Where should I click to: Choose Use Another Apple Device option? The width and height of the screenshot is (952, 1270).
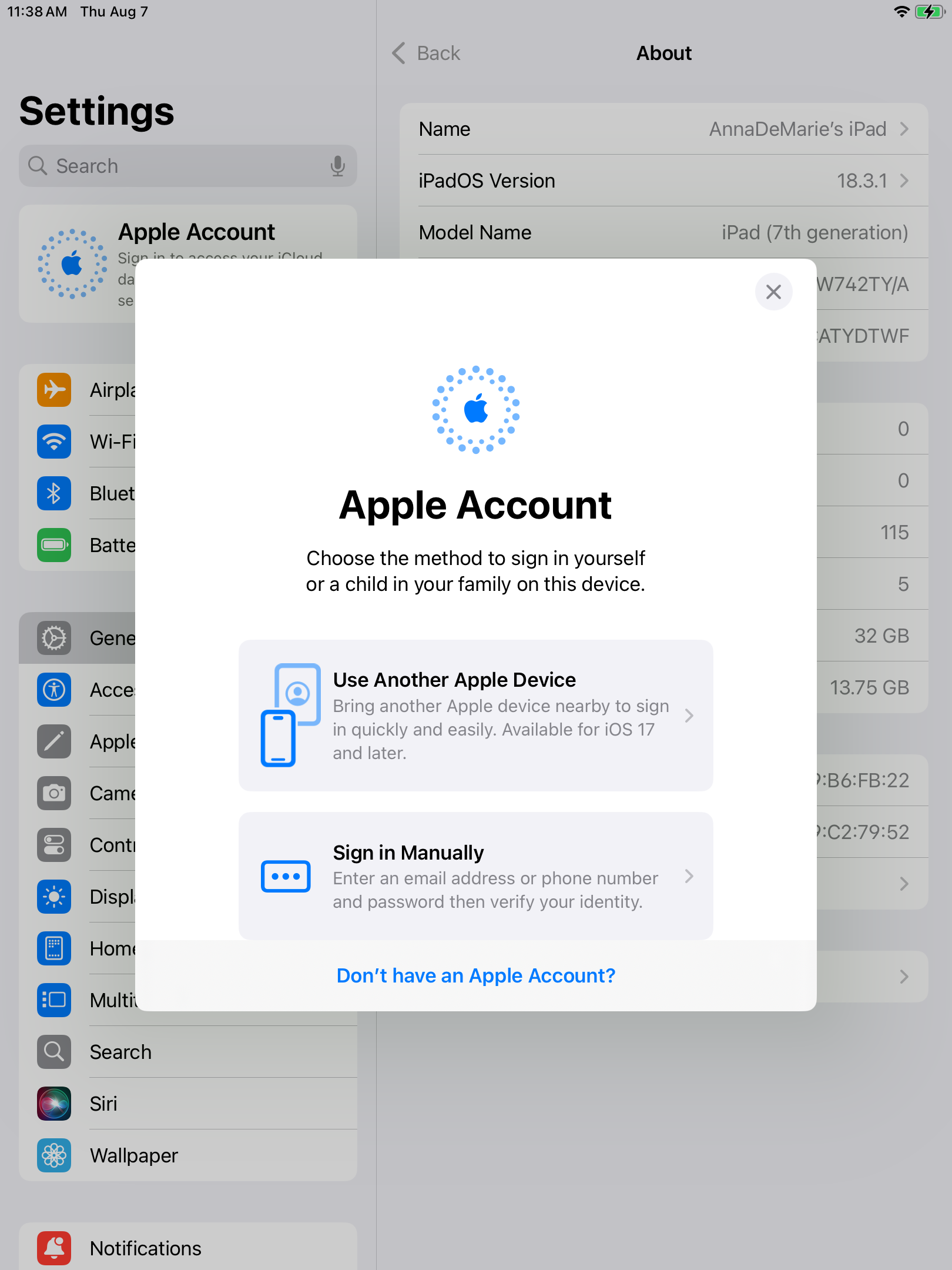click(x=475, y=716)
